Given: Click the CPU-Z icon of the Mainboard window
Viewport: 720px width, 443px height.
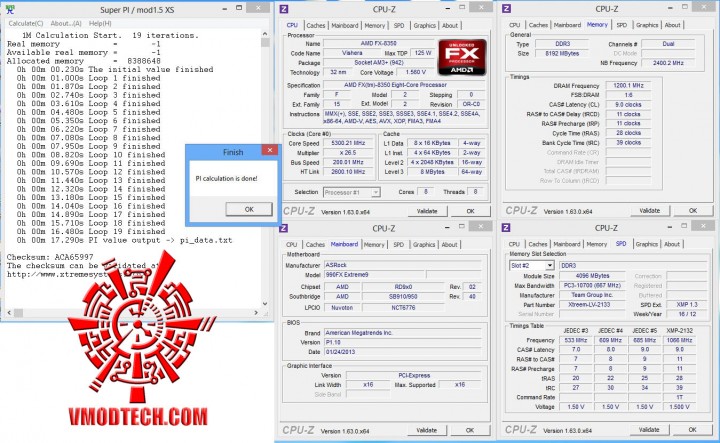Looking at the screenshot, I should pos(284,228).
